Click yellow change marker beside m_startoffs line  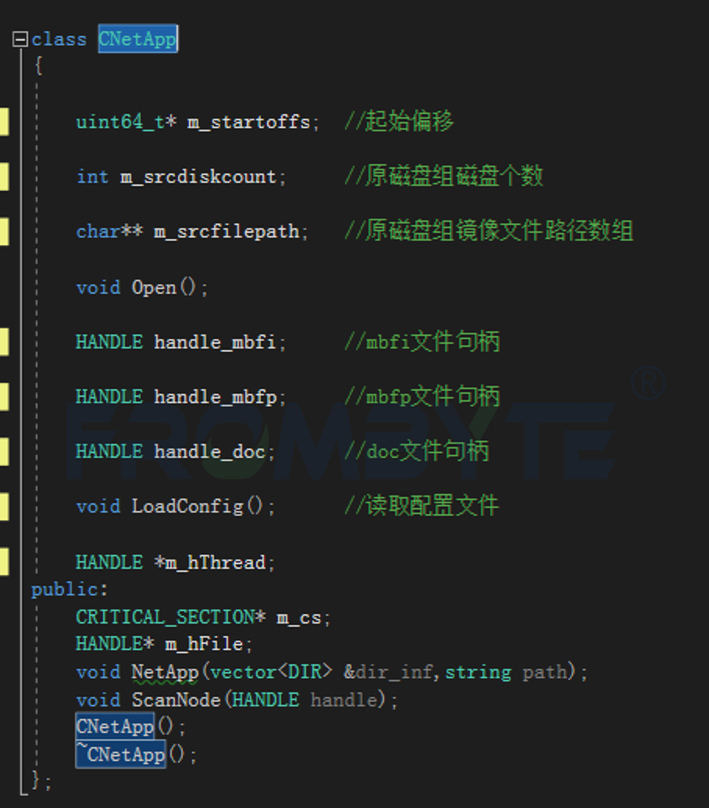(4, 122)
